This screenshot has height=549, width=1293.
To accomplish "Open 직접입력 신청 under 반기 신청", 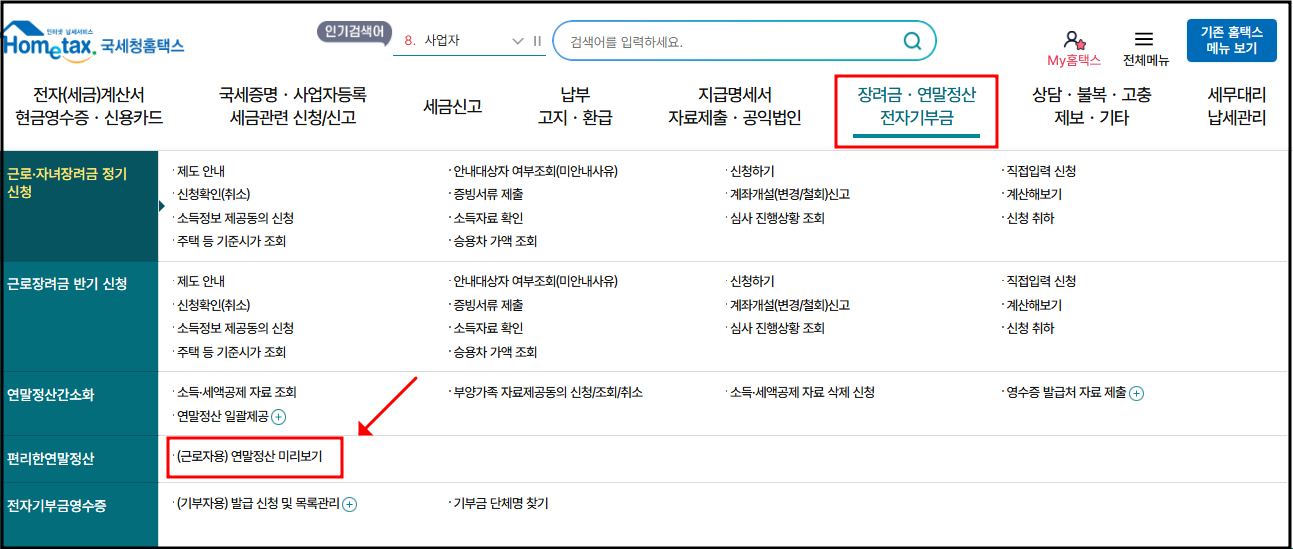I will click(x=1041, y=282).
